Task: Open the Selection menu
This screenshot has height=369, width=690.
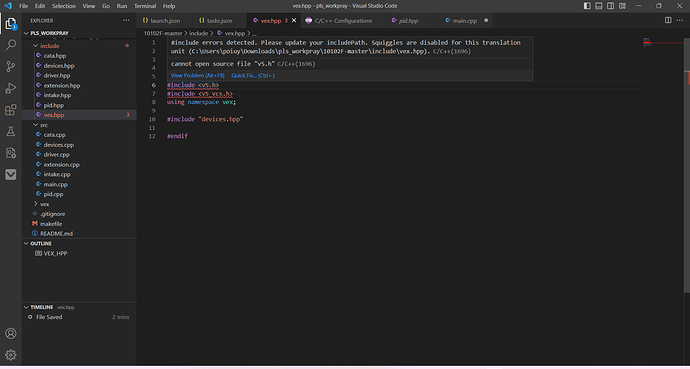Action: point(64,6)
